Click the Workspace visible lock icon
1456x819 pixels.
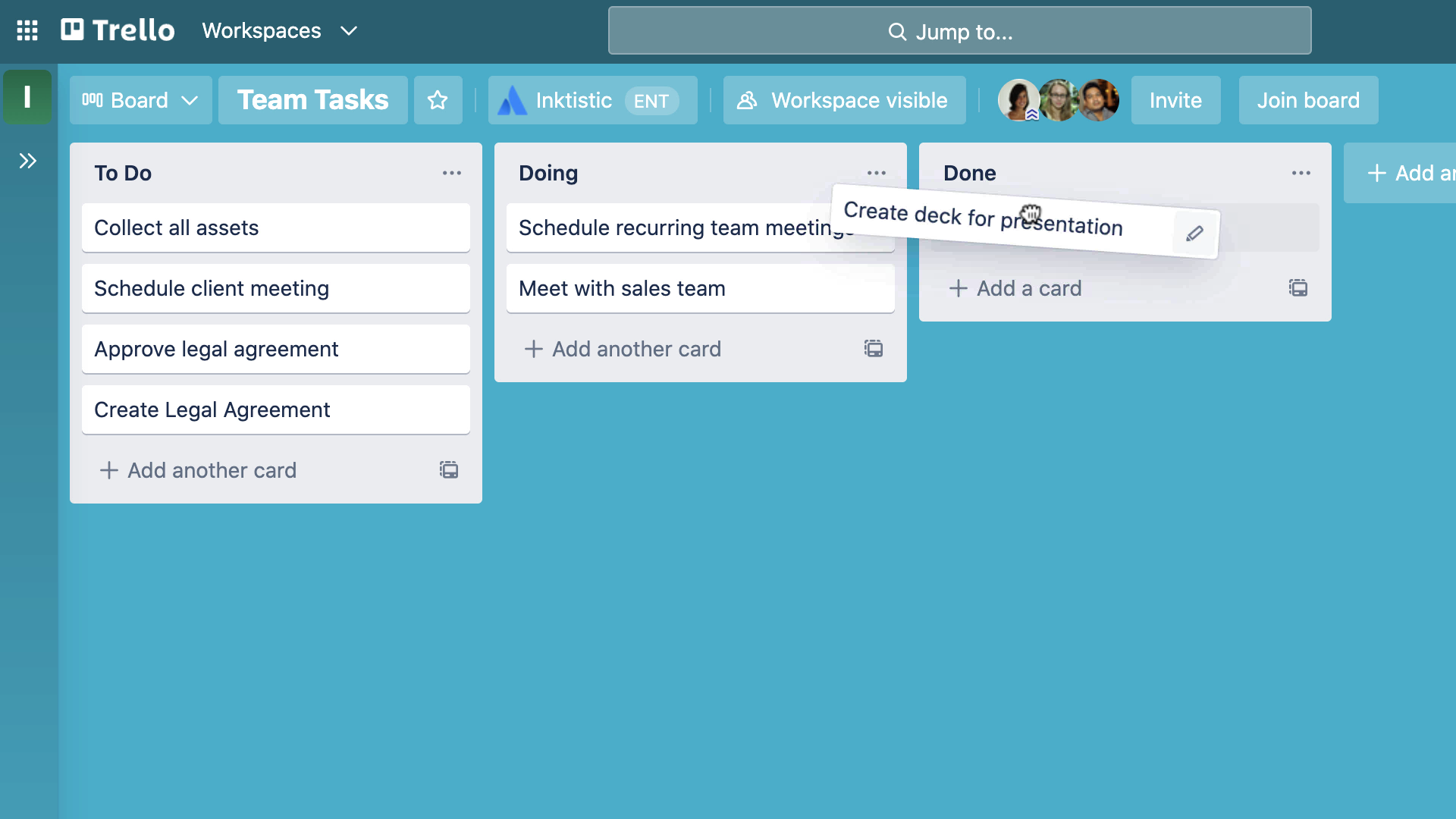tap(748, 100)
